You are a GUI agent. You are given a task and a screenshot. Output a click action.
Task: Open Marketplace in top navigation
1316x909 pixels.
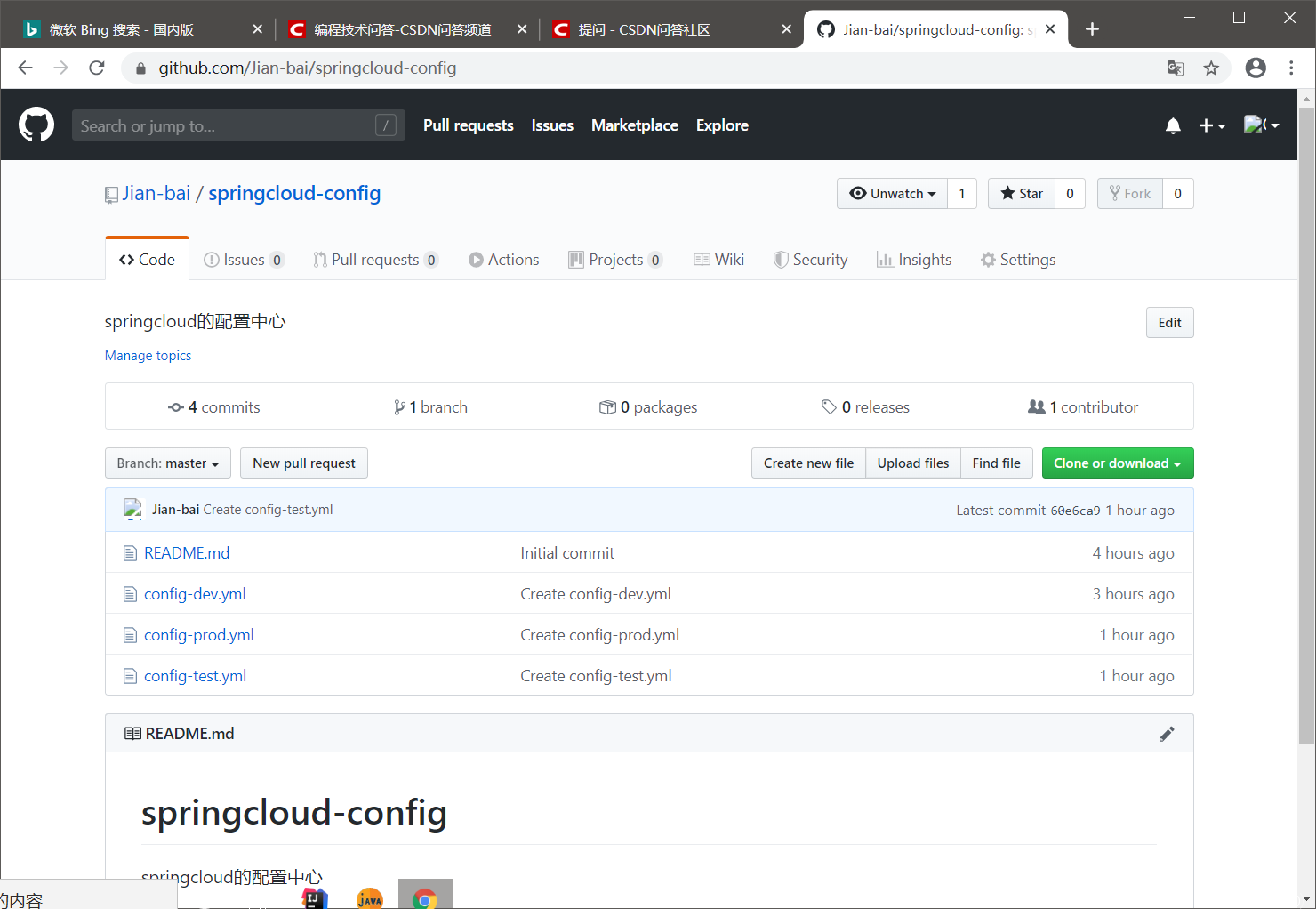coord(635,125)
